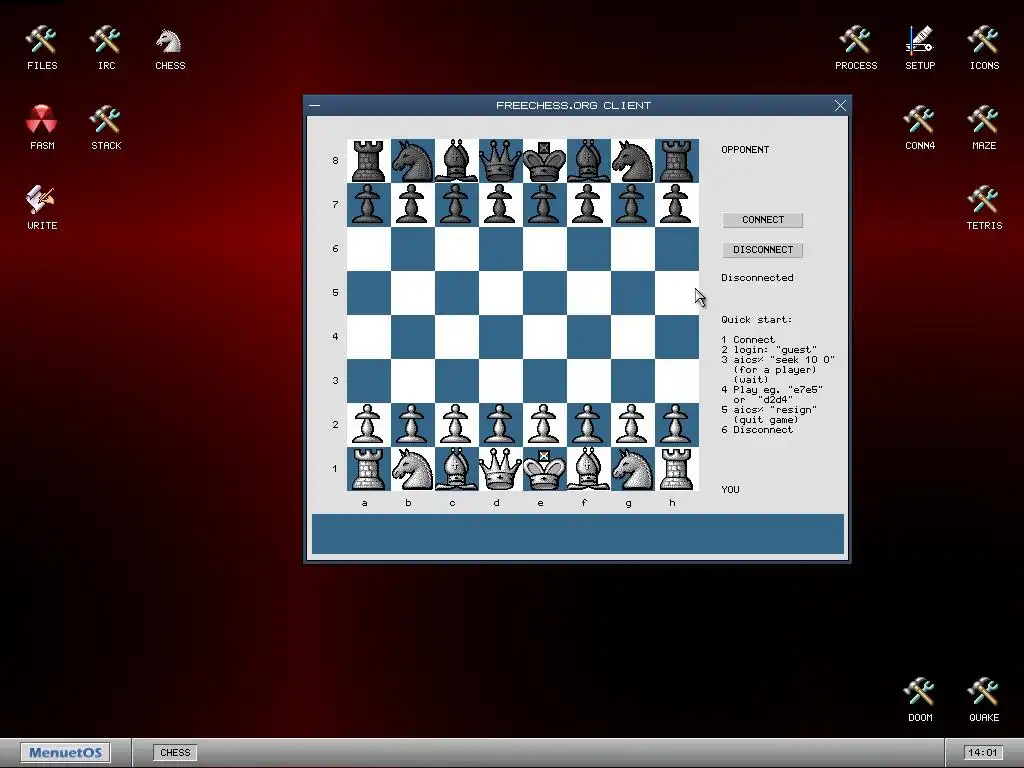Click the DISCONNECT button
The height and width of the screenshot is (768, 1024).
pos(763,250)
